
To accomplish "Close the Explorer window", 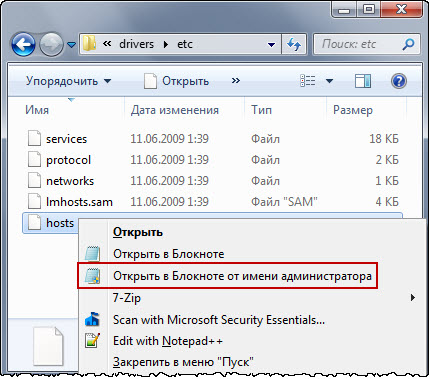I will [401, 9].
